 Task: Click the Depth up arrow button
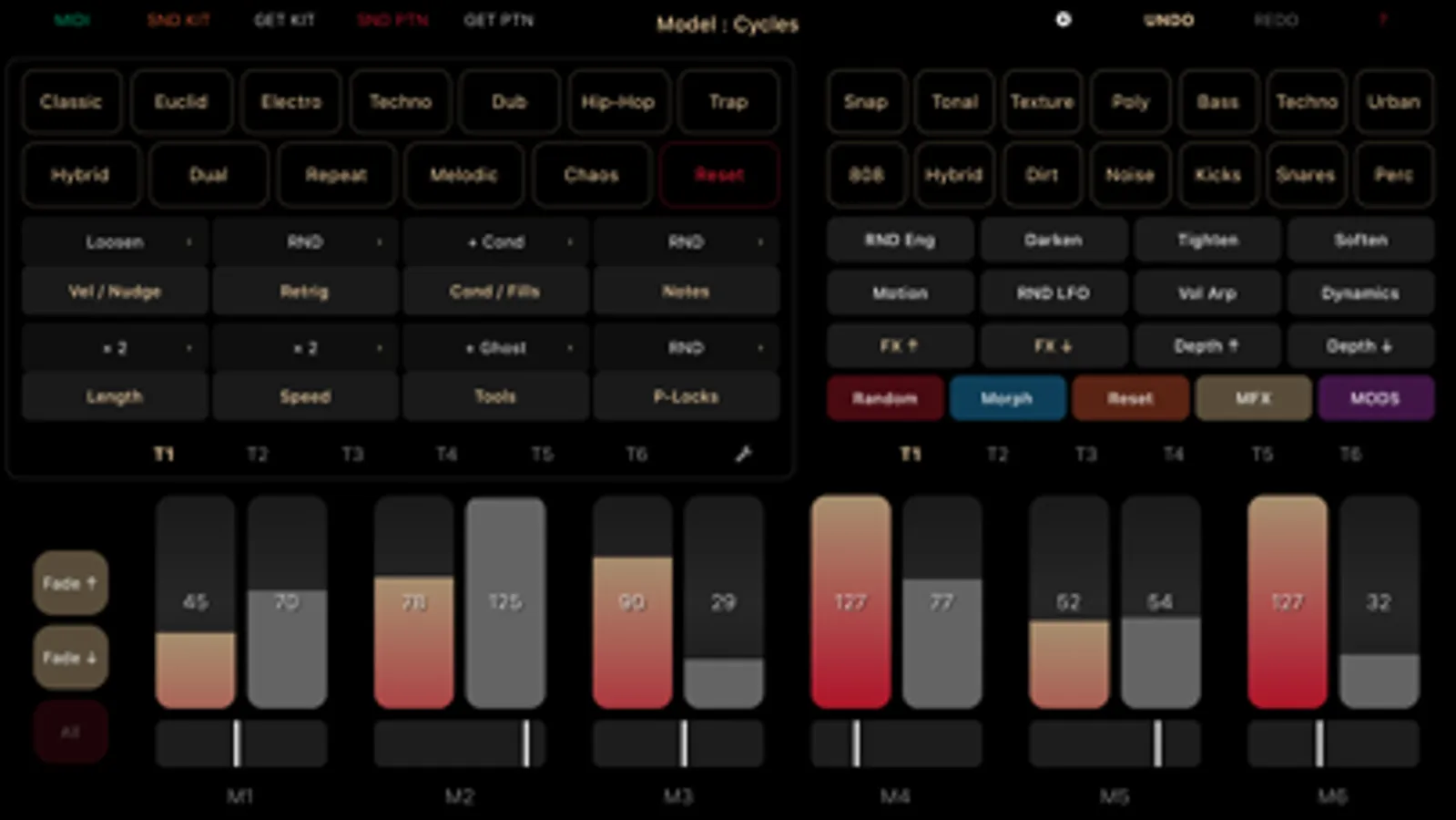[x=1207, y=345]
